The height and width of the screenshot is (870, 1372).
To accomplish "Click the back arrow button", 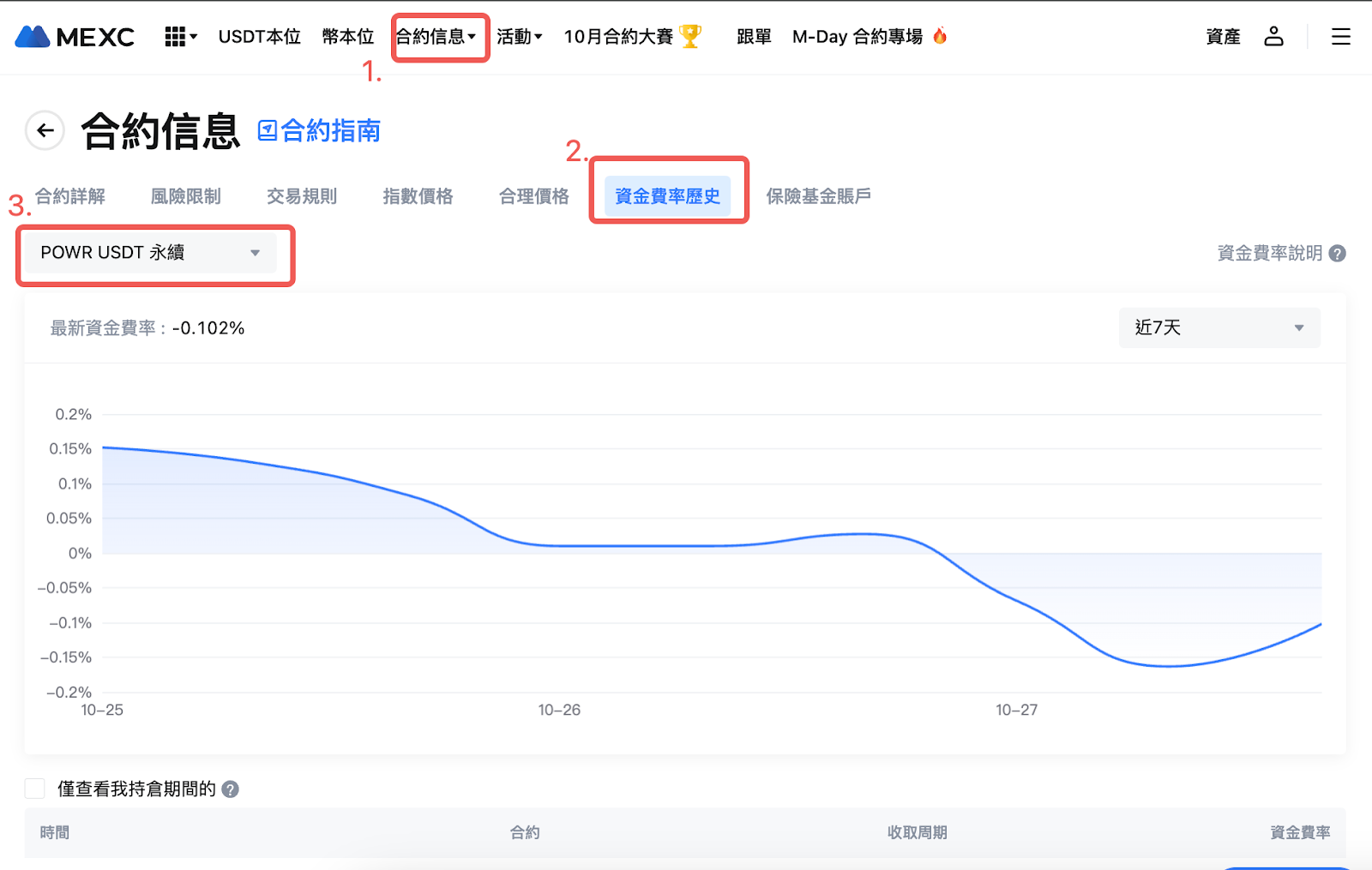I will click(45, 131).
